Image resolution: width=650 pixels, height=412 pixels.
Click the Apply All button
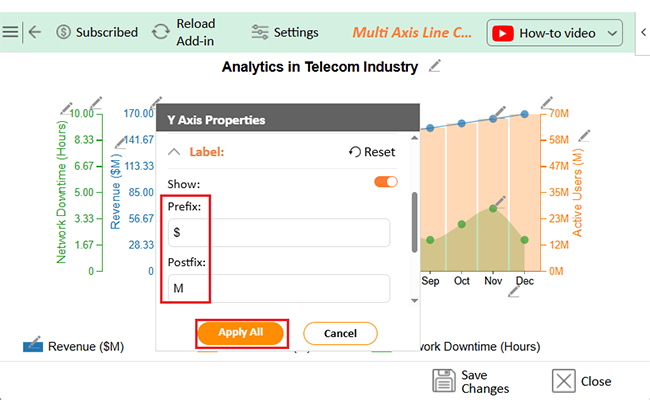[x=241, y=333]
